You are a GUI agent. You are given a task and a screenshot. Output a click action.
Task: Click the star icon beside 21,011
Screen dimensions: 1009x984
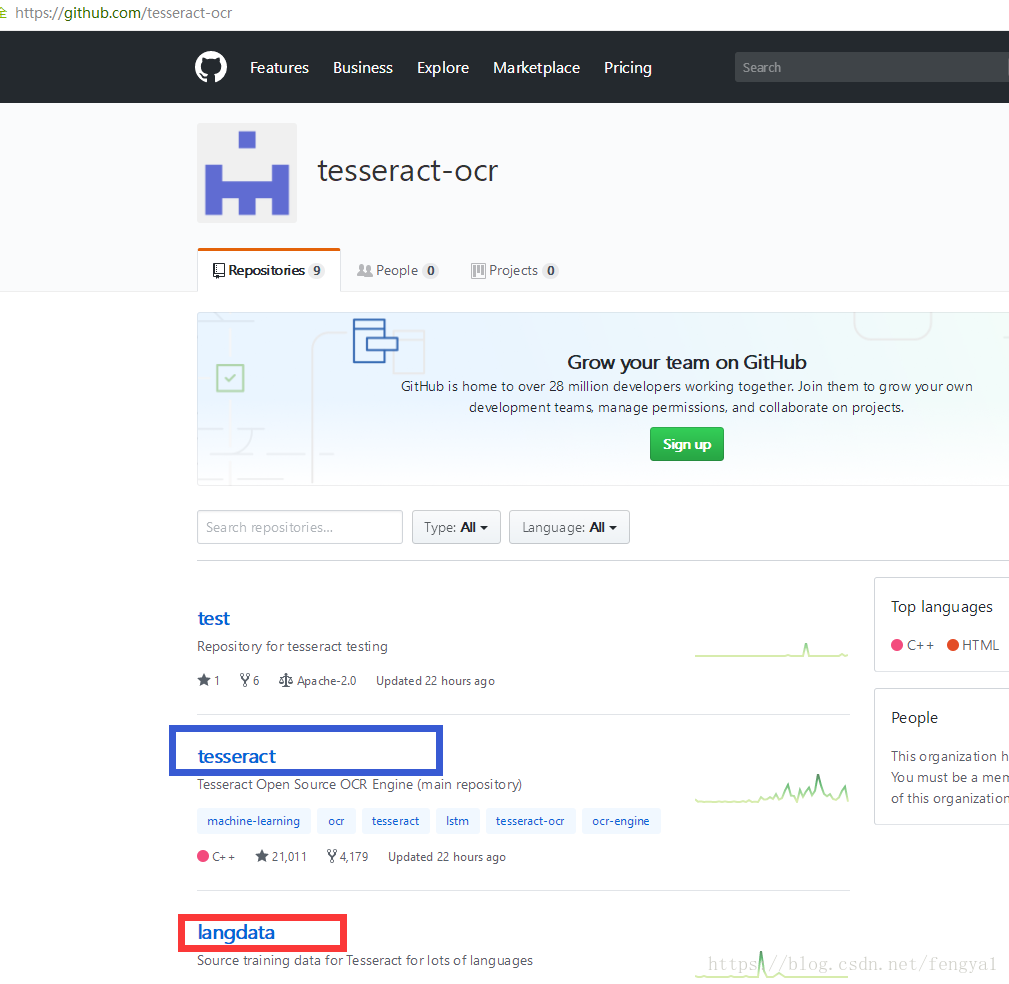coord(262,856)
